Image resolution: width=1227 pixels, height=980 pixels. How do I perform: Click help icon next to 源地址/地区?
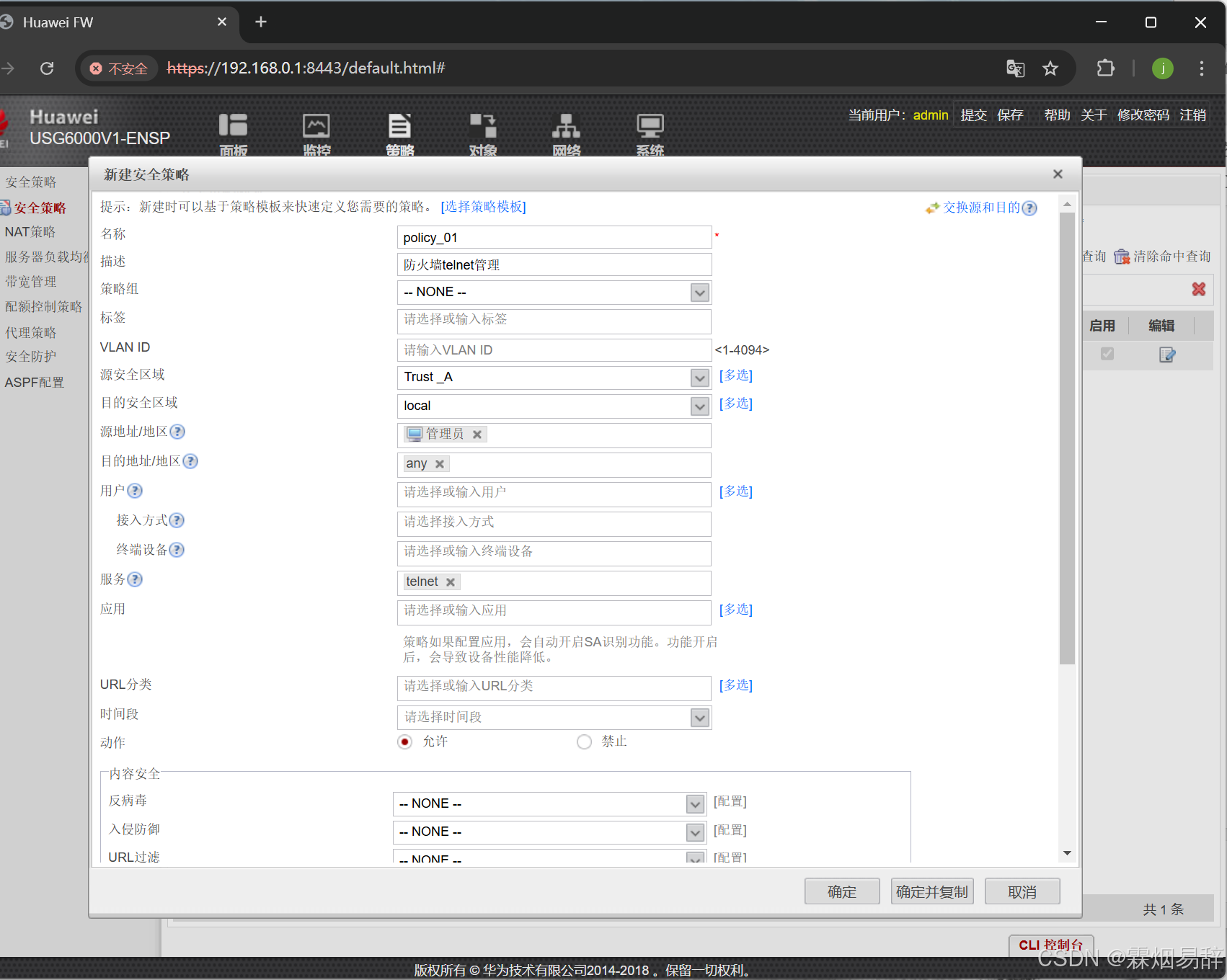pyautogui.click(x=177, y=432)
